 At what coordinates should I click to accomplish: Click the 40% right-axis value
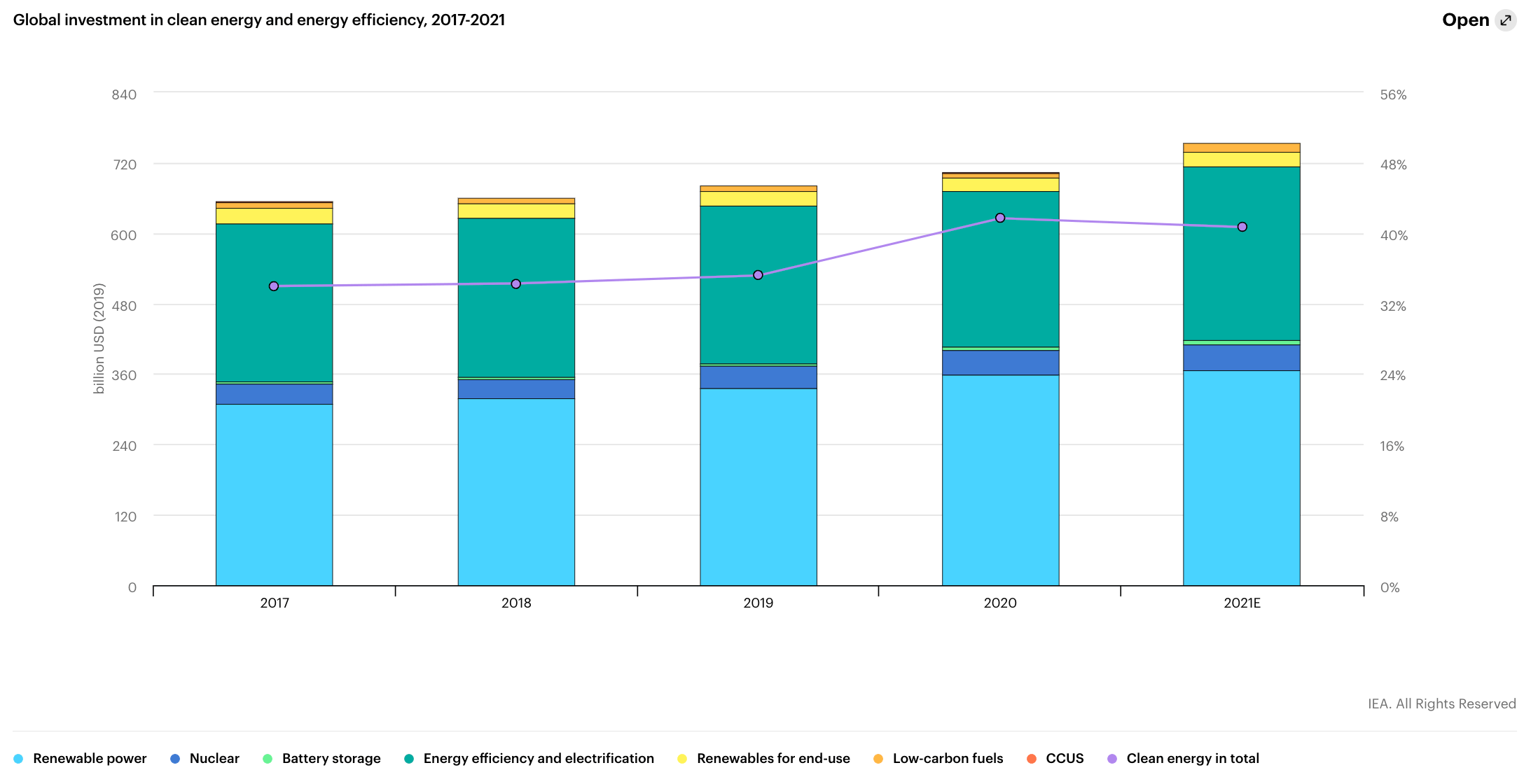1394,235
